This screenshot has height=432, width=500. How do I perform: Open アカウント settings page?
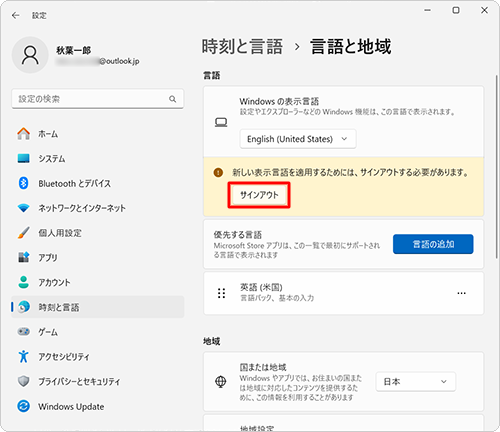98,282
